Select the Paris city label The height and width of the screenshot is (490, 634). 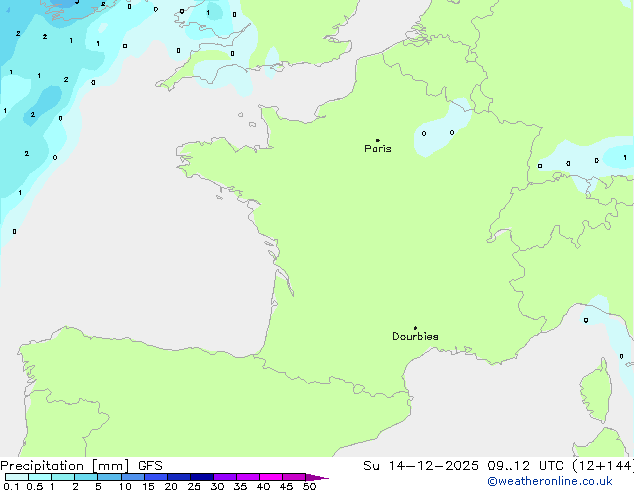click(378, 149)
